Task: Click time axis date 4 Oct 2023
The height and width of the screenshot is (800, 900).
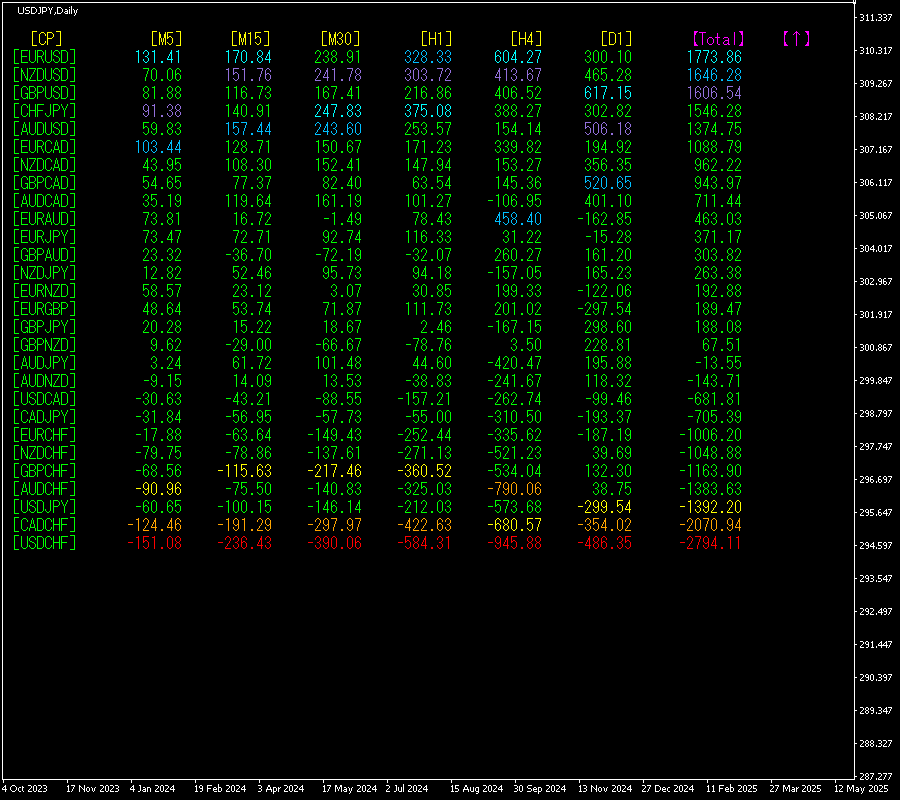Action: [x=25, y=789]
